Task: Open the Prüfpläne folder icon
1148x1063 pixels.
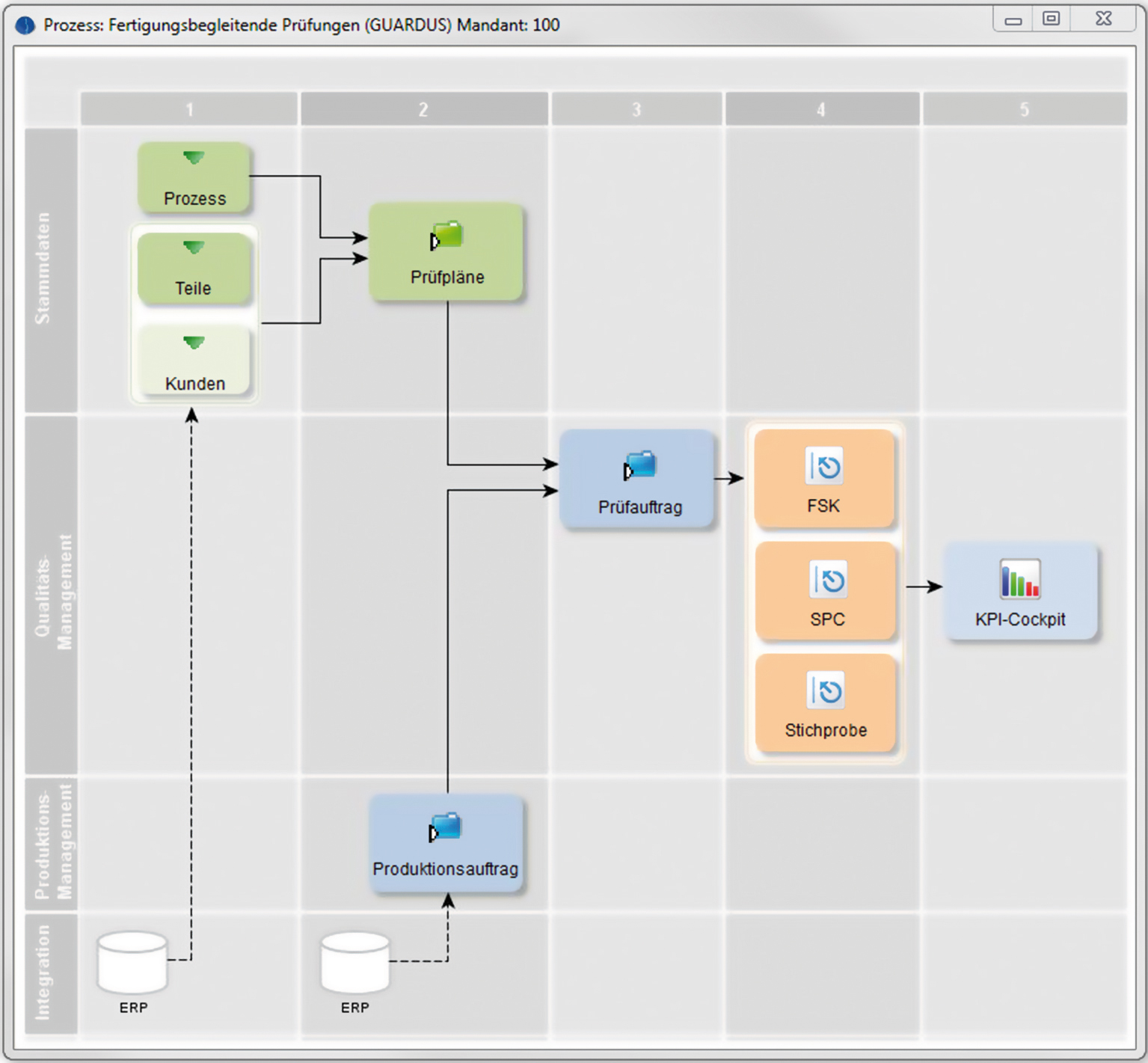Action: click(x=447, y=236)
